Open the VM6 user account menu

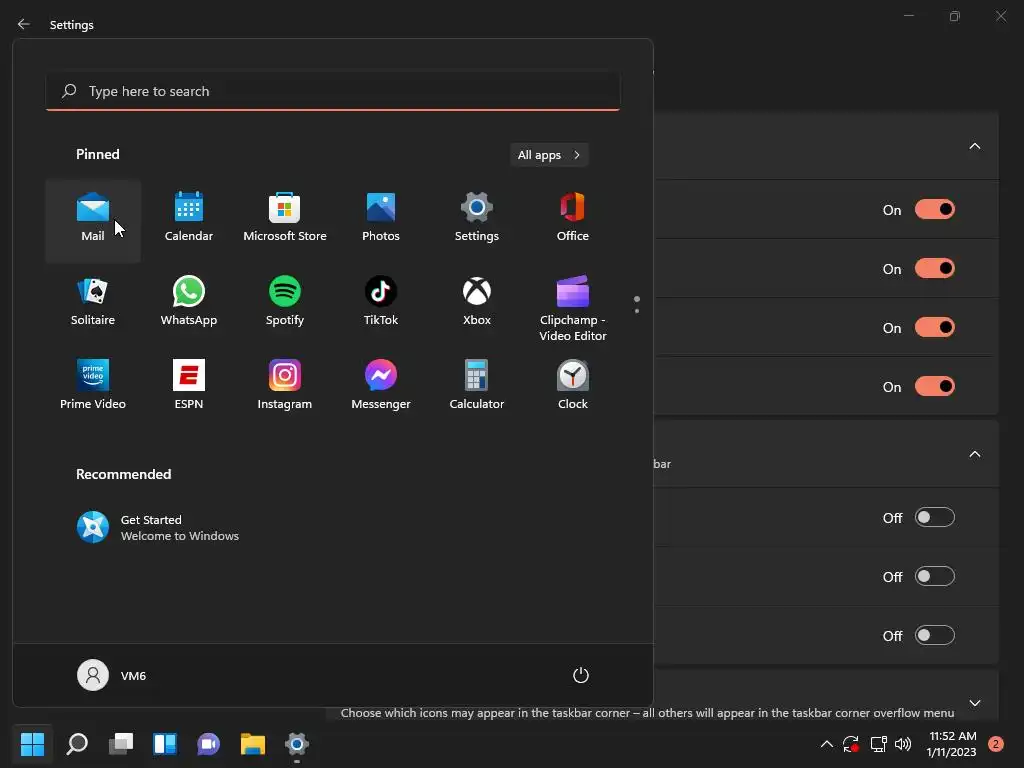click(112, 675)
